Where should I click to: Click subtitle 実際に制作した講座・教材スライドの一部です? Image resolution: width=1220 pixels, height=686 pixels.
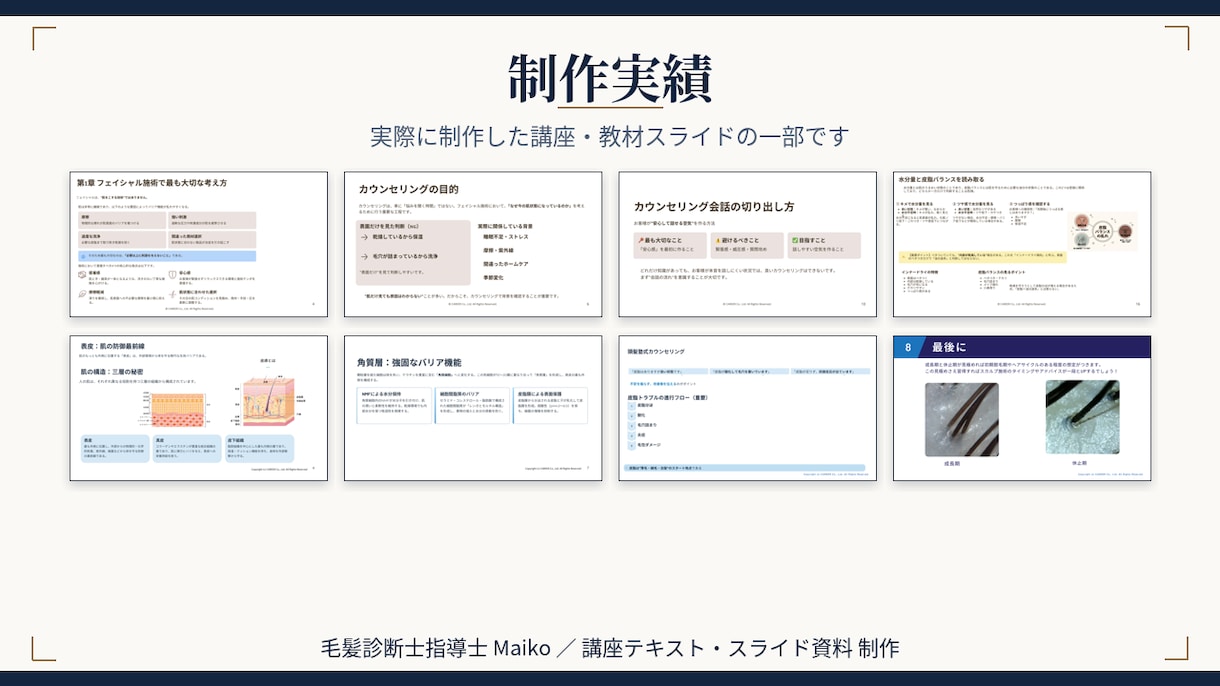click(610, 136)
